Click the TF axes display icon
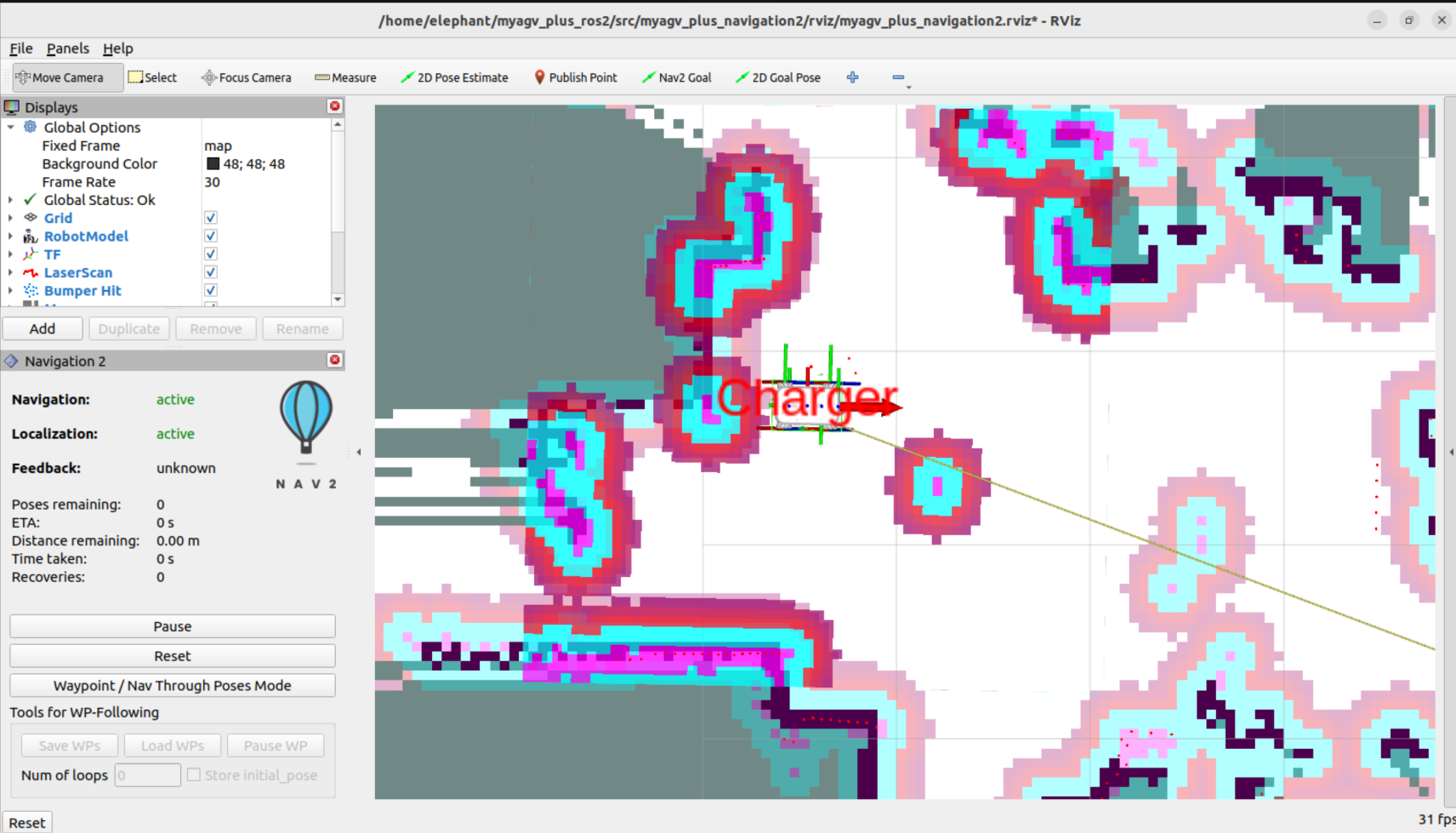1456x833 pixels. click(31, 254)
